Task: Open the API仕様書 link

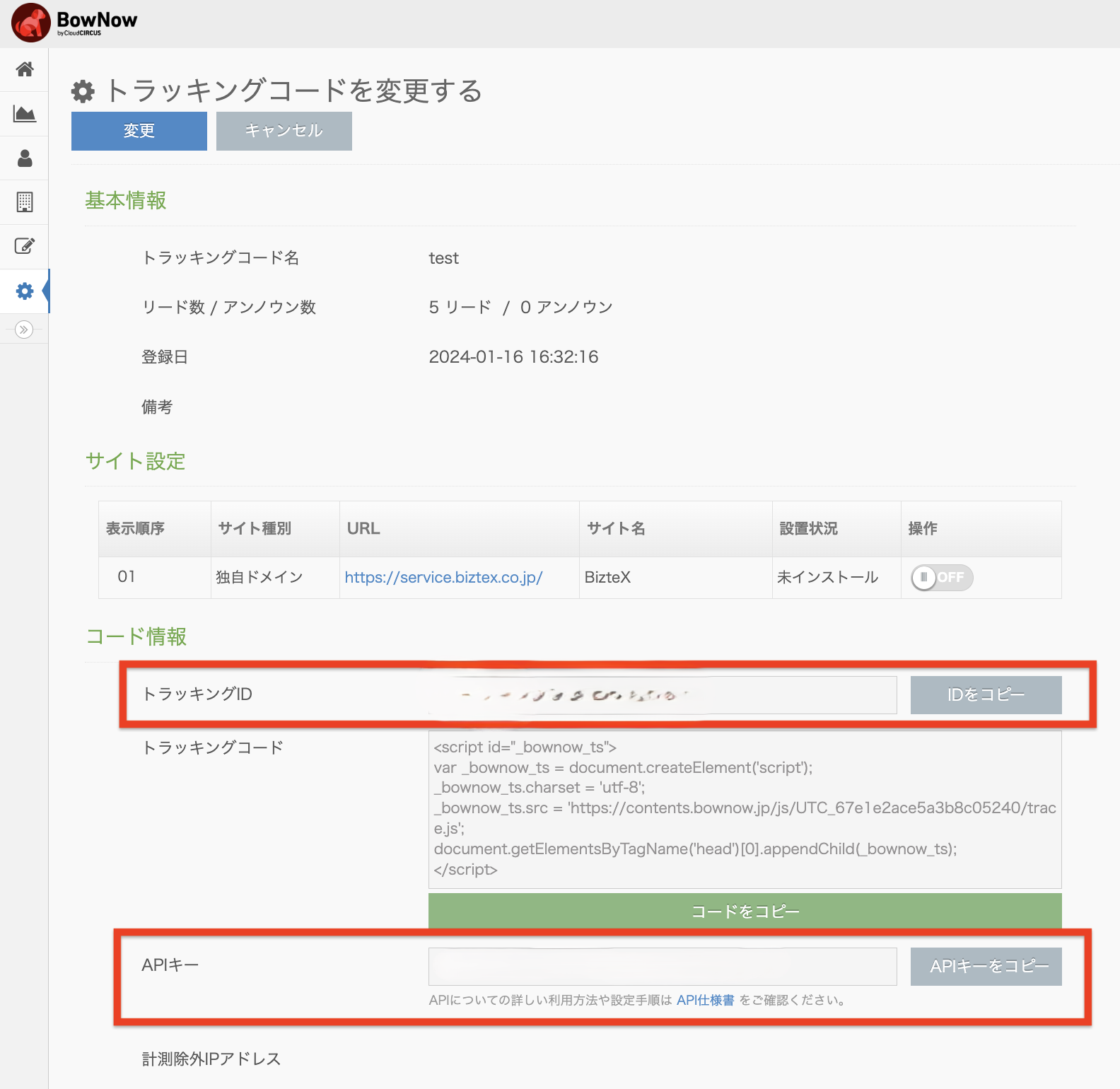Action: pos(705,1000)
